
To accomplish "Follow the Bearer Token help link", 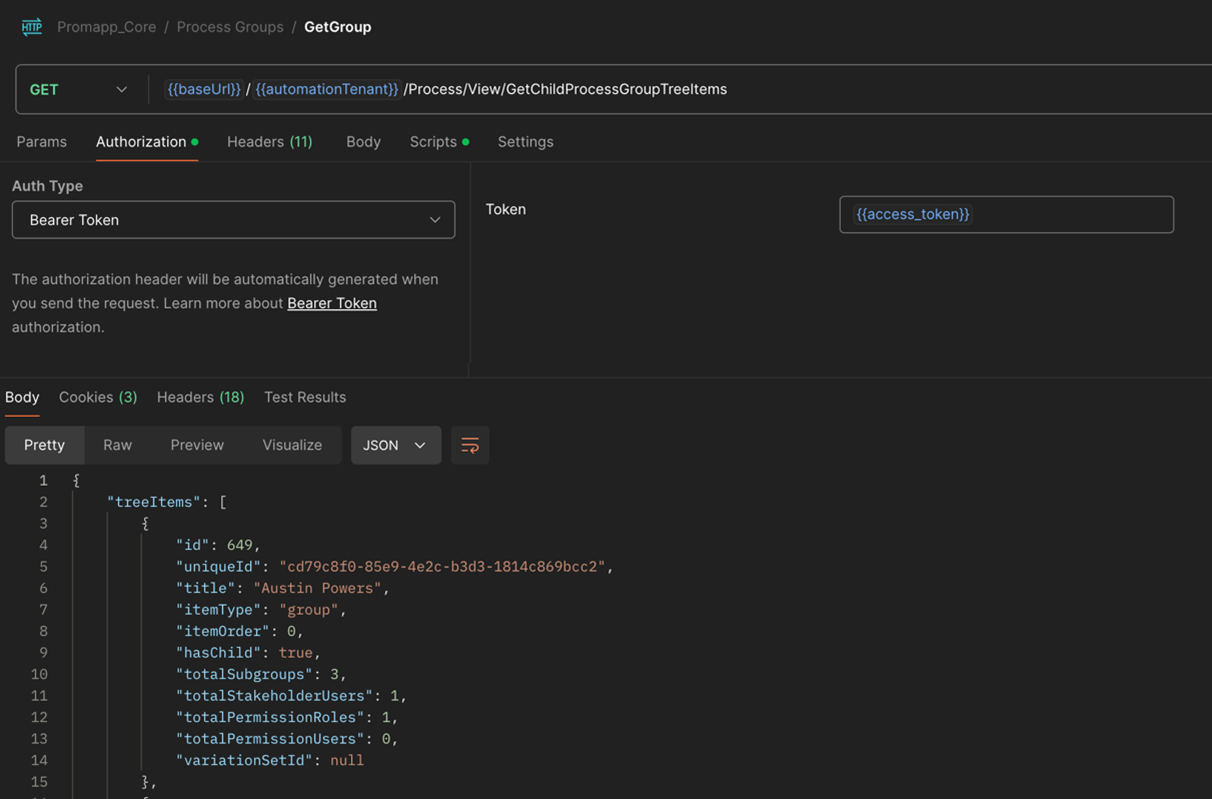I will [x=332, y=303].
